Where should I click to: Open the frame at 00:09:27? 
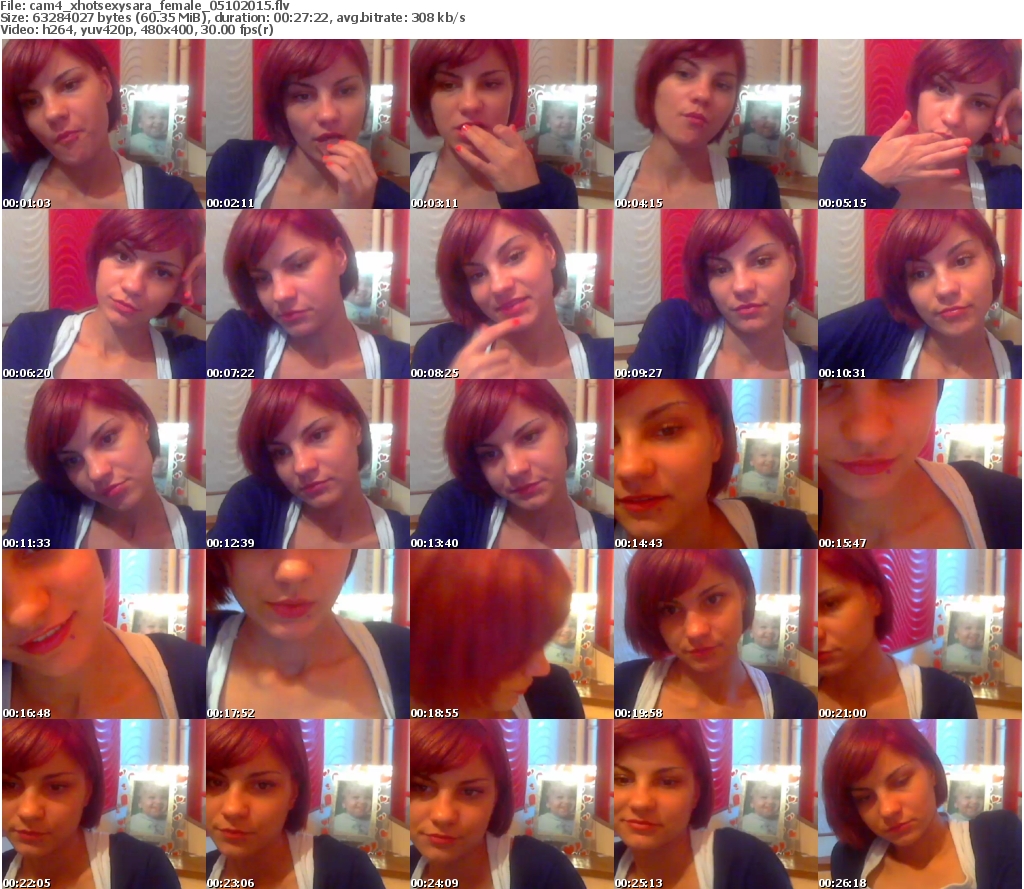tap(716, 294)
